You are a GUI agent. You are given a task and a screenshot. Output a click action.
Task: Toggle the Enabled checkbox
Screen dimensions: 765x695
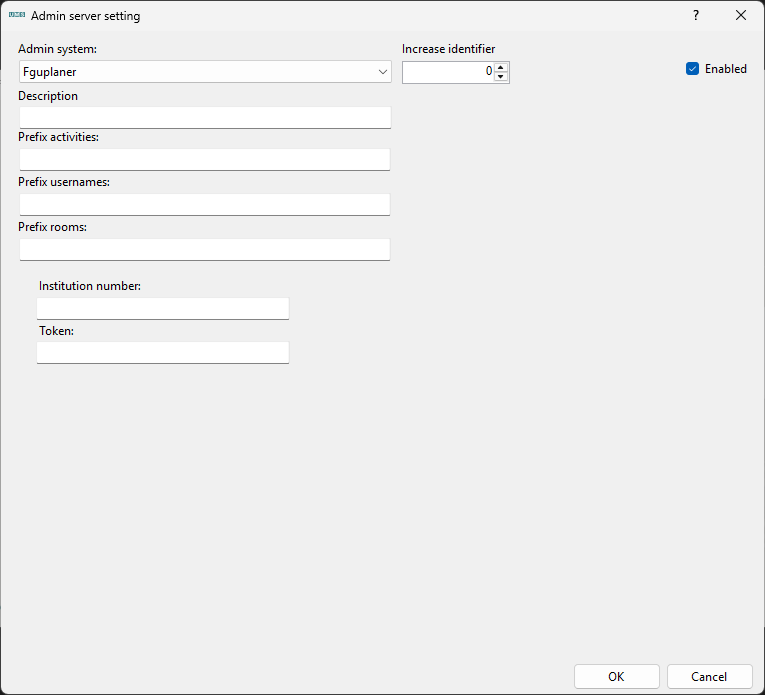[x=692, y=69]
